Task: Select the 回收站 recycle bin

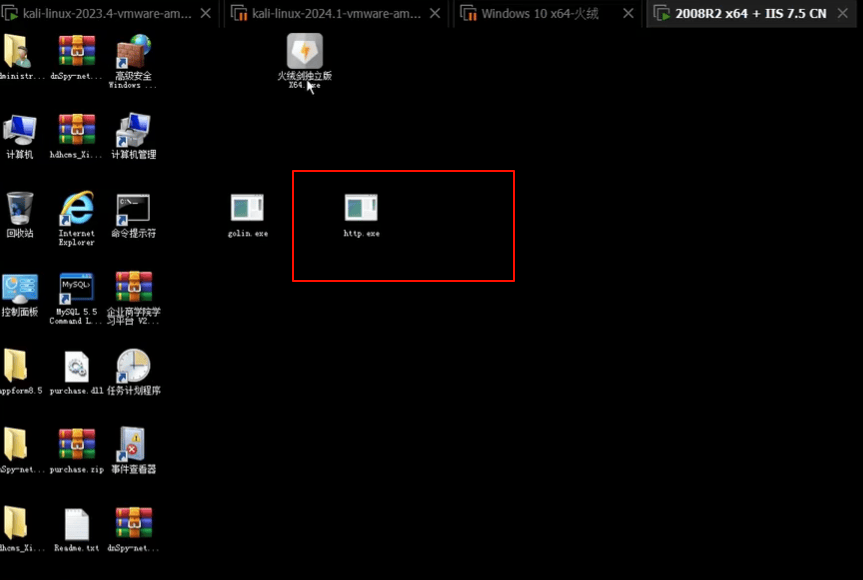Action: point(20,209)
